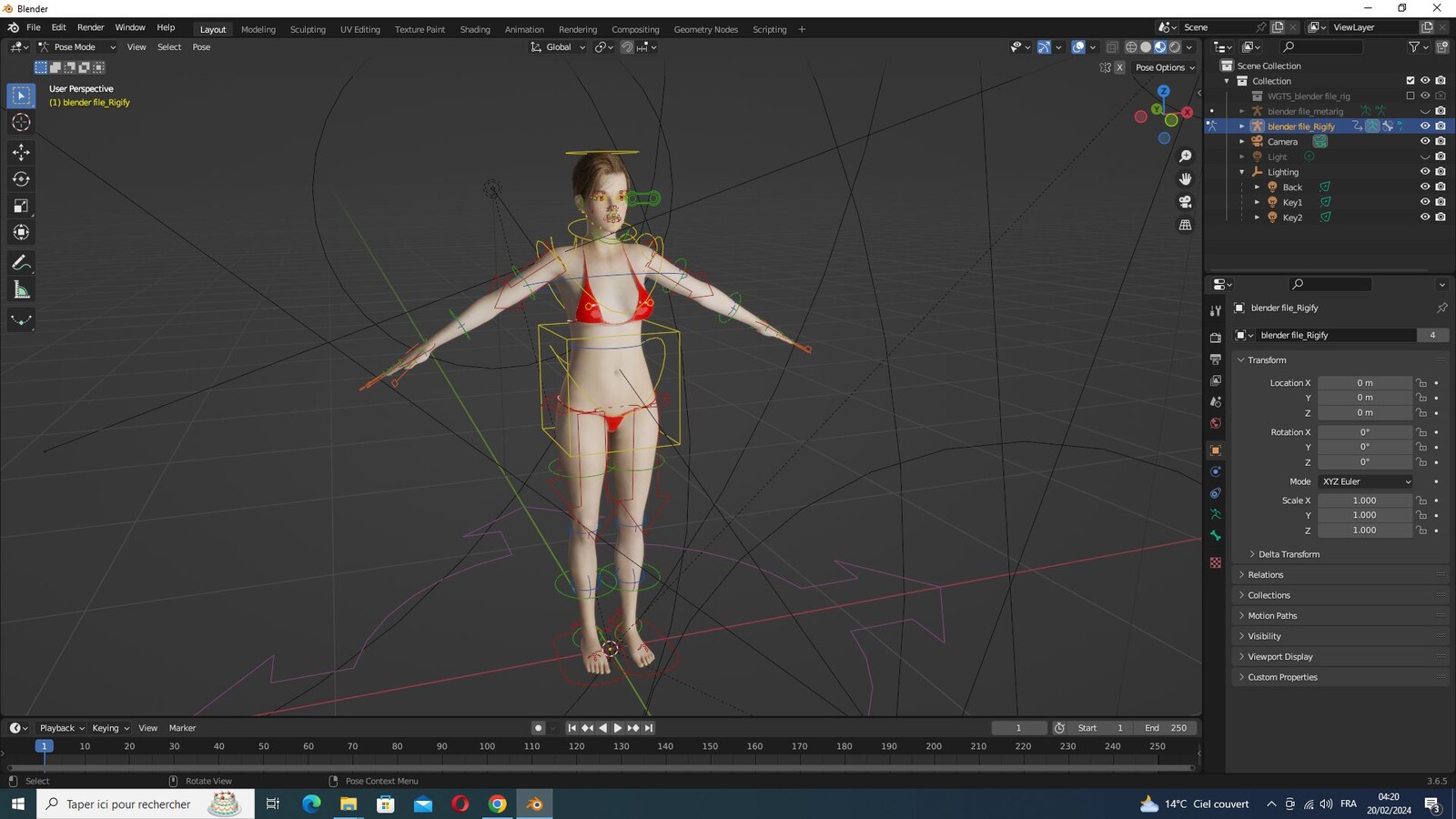Open the Outliner filter dropdown
Image resolution: width=1456 pixels, height=819 pixels.
coord(1417,47)
